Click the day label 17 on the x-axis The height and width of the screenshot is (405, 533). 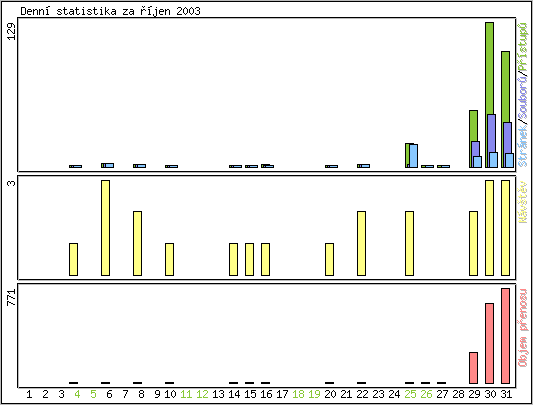click(282, 394)
